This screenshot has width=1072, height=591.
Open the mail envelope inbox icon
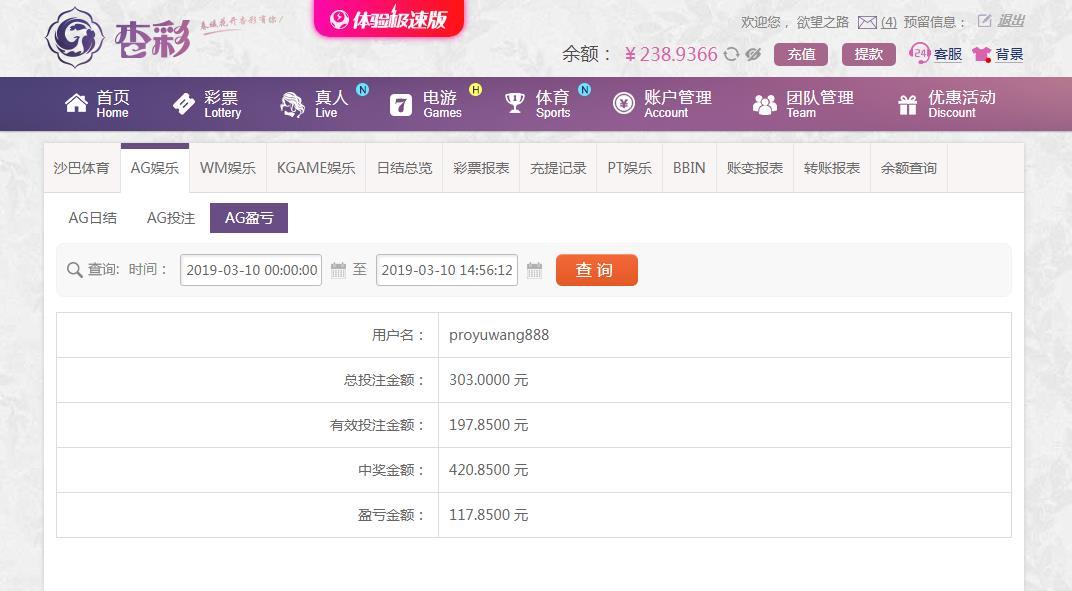(867, 23)
